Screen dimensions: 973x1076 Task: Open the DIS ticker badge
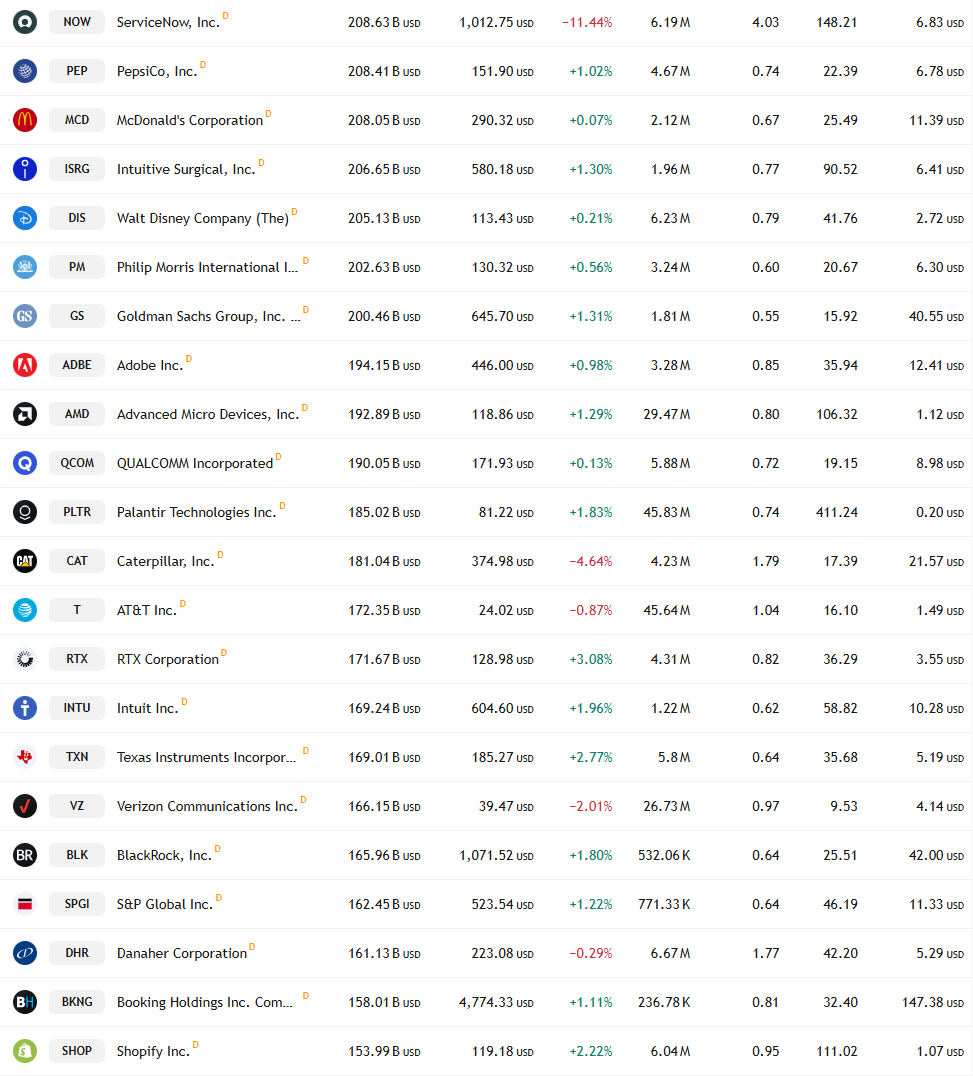click(x=77, y=218)
